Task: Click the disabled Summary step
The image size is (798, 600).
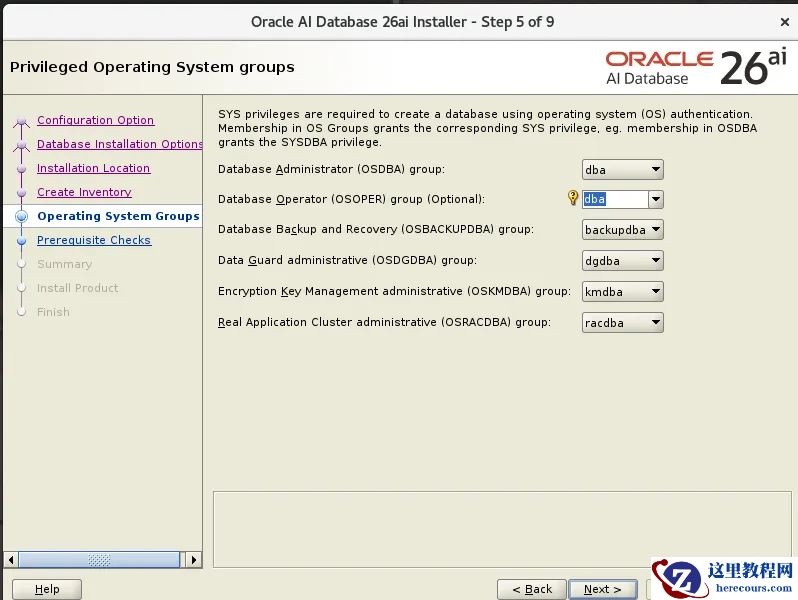Action: click(64, 264)
